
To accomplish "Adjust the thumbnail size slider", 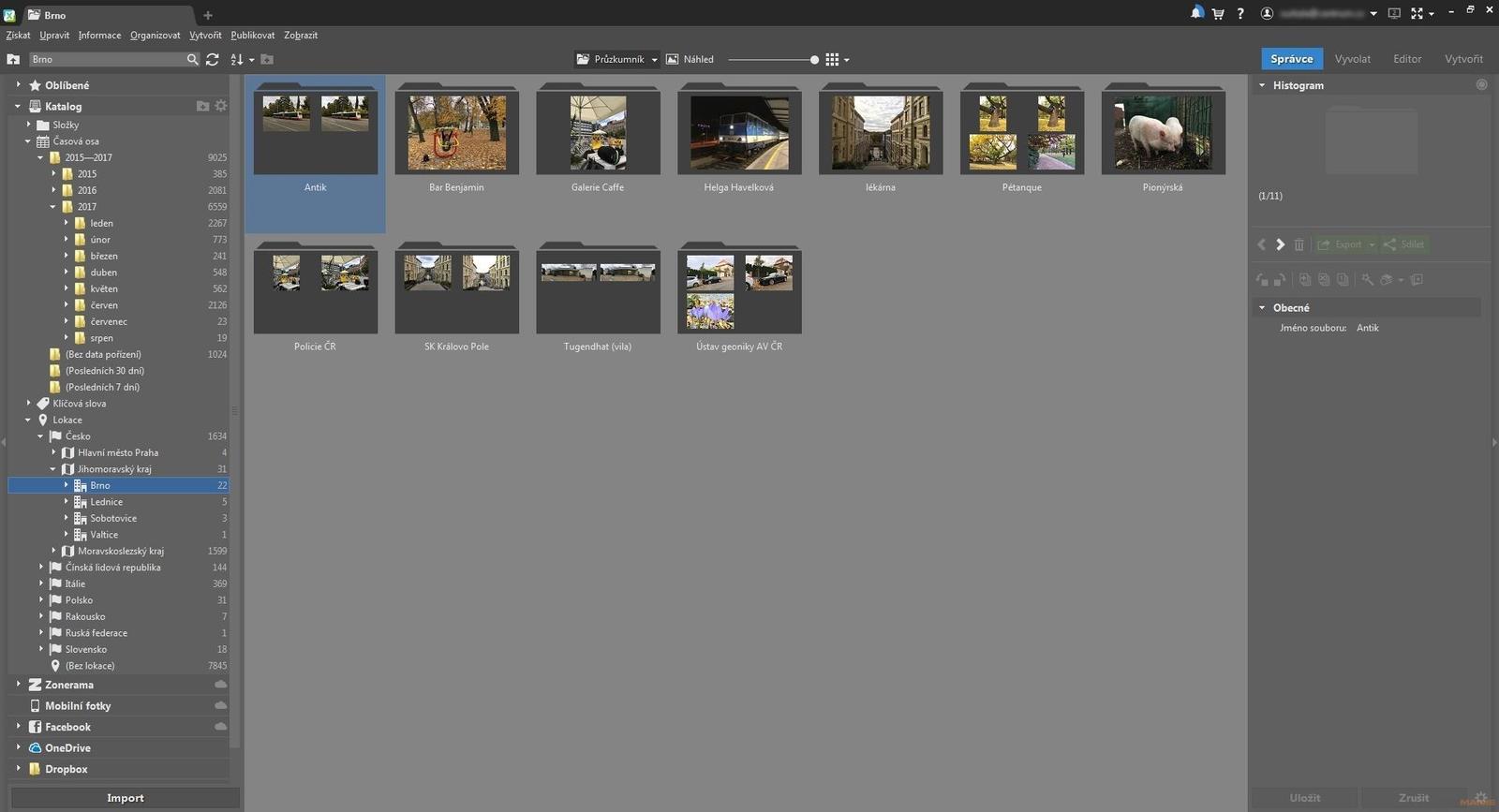I will pyautogui.click(x=814, y=60).
